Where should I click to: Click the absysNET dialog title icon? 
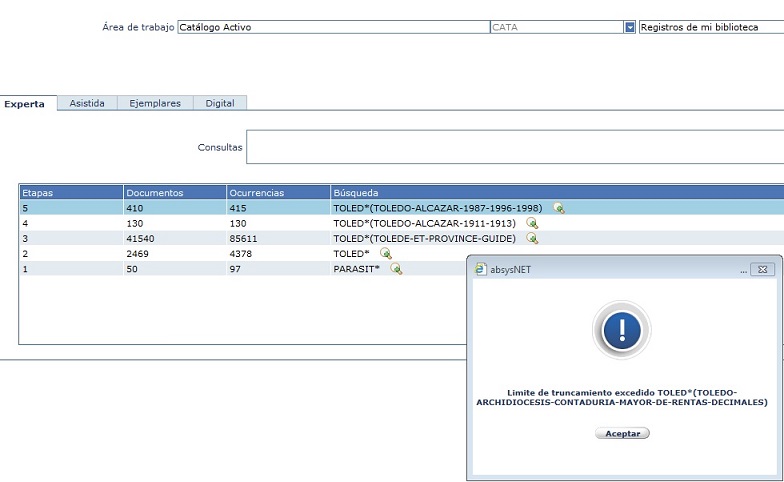[x=479, y=269]
